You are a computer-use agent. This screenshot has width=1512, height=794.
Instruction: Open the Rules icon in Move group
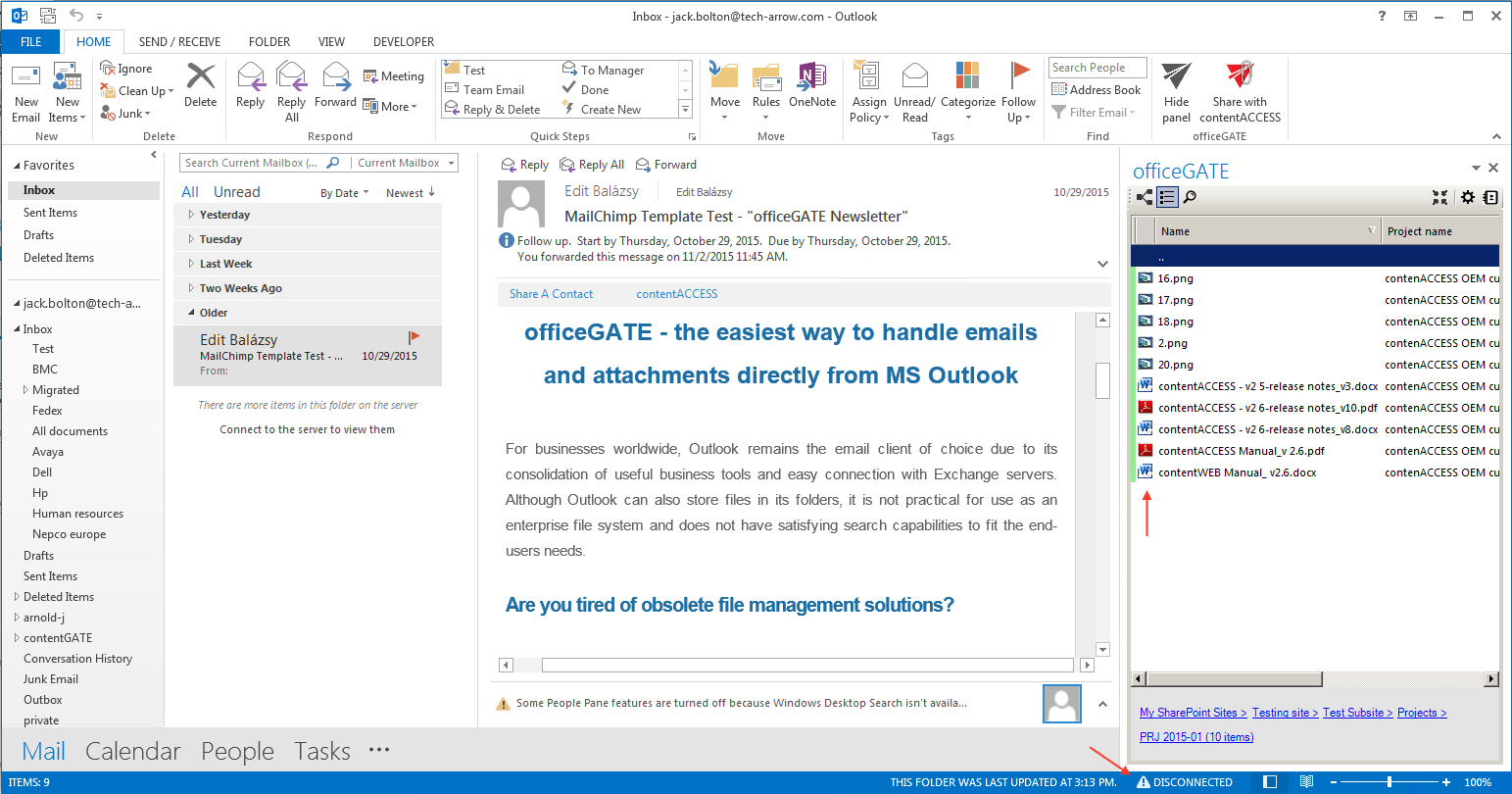tap(766, 77)
